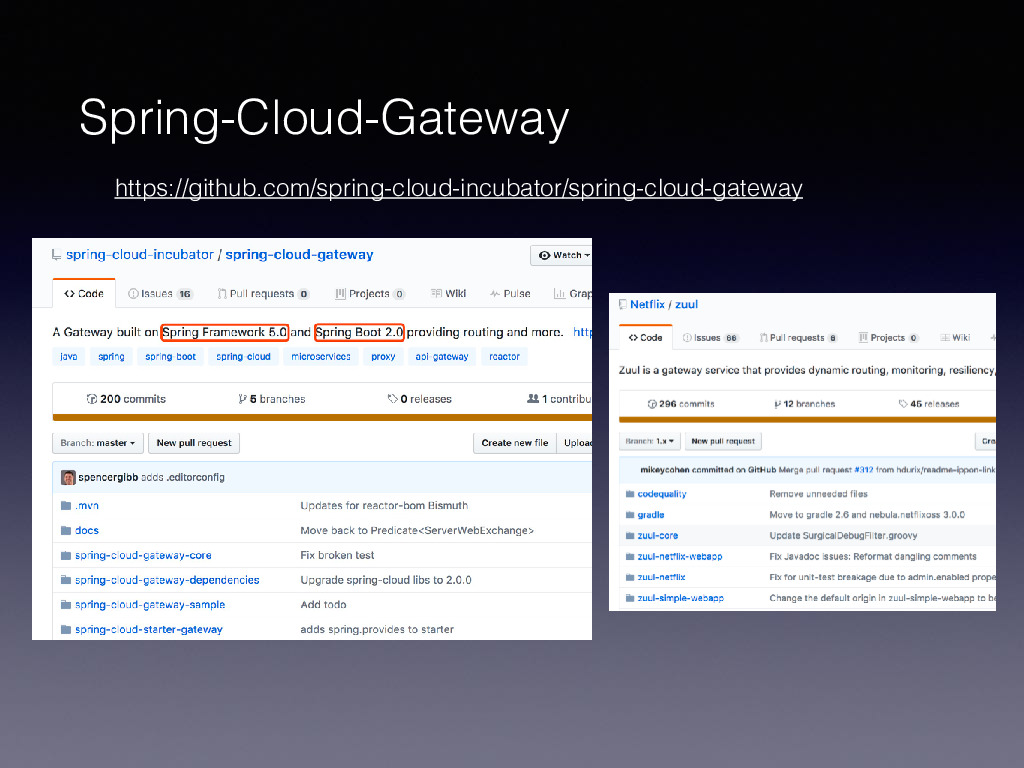View the 5 branches list
1024x768 pixels.
(272, 399)
